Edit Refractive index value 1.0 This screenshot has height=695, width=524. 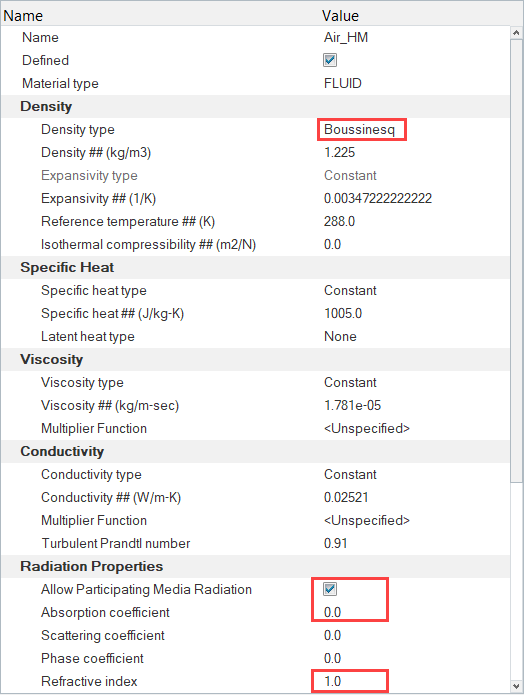point(332,681)
